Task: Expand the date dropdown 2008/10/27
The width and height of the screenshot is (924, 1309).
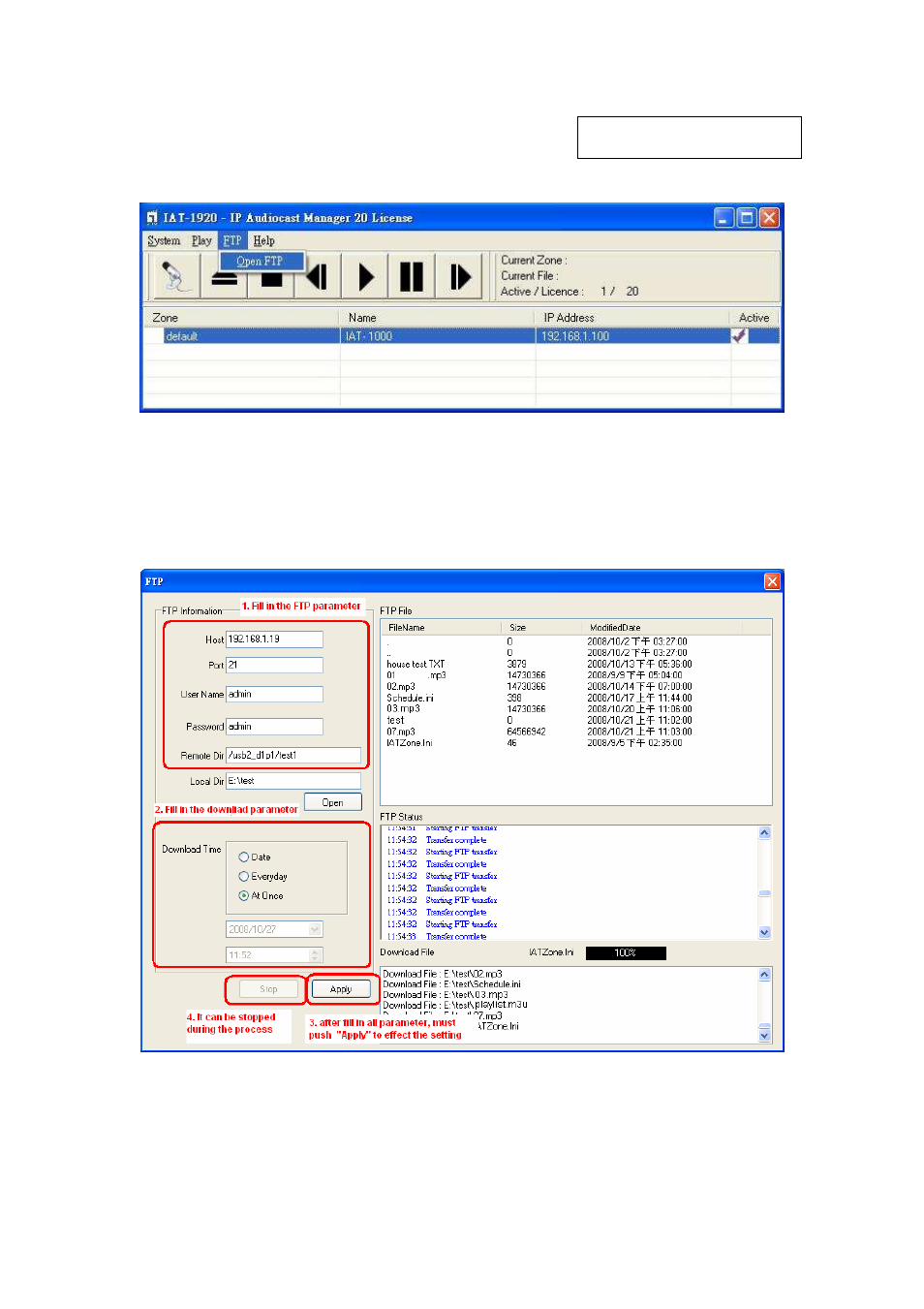Action: coord(315,929)
